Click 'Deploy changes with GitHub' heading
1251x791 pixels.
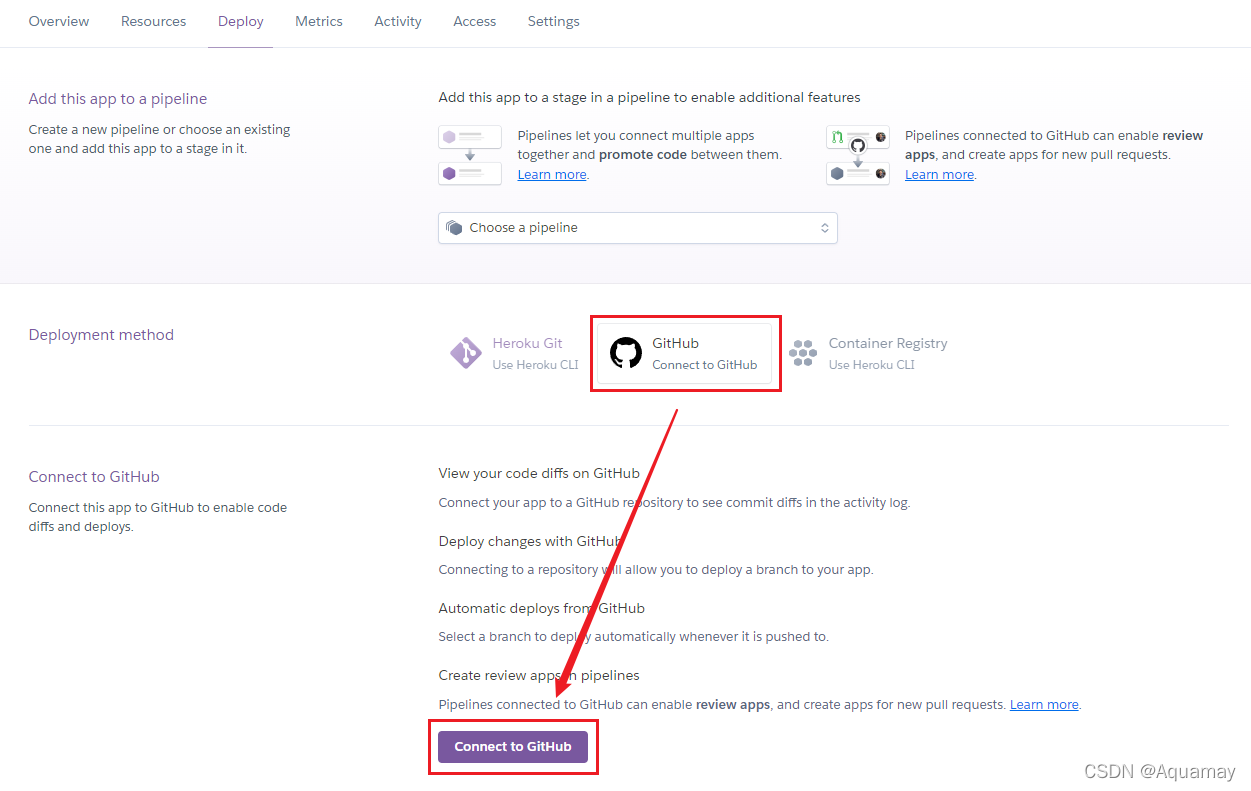click(530, 541)
